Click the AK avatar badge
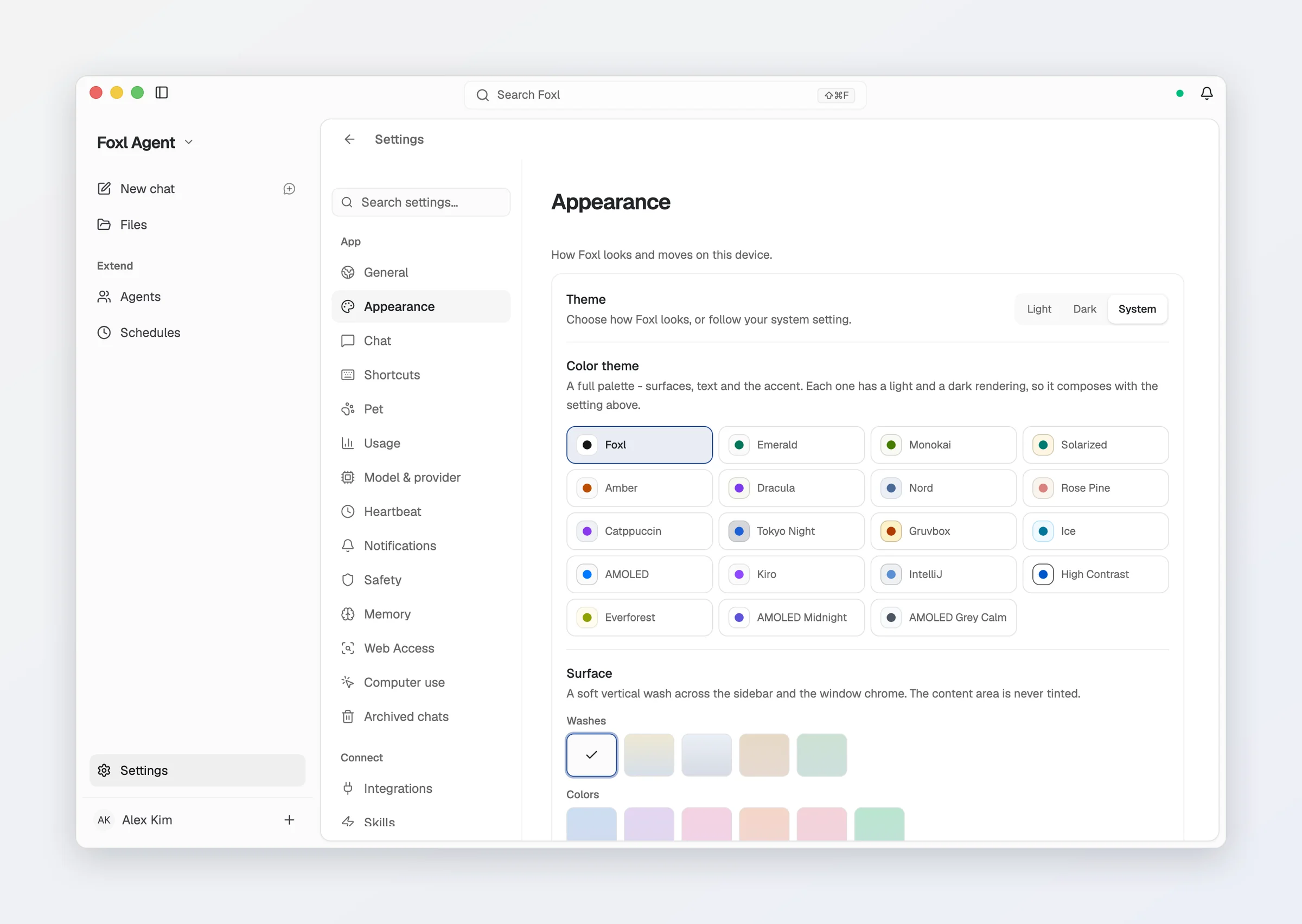This screenshot has height=924, width=1302. [104, 820]
